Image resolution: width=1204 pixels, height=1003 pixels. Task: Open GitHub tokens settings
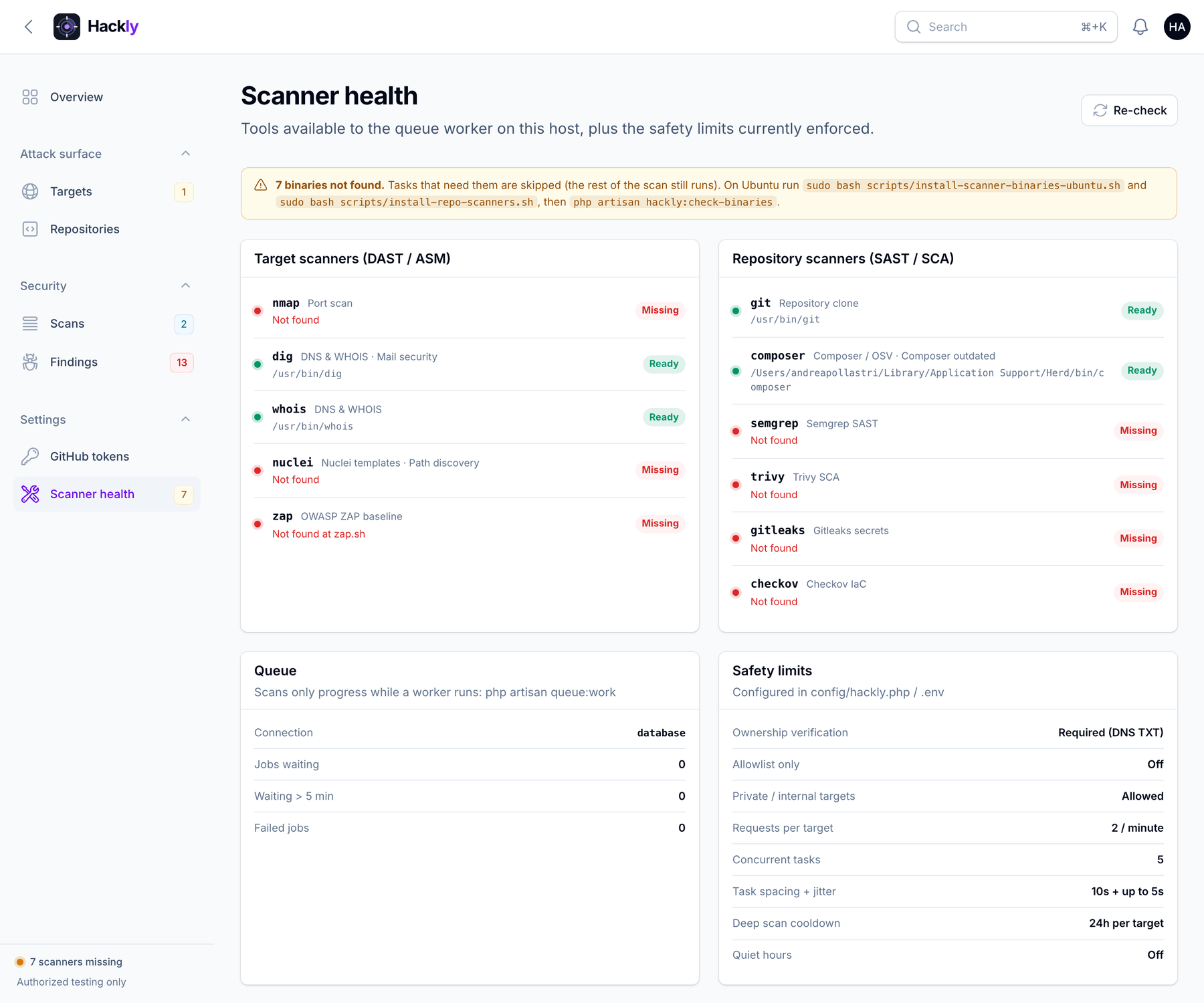[107, 457]
